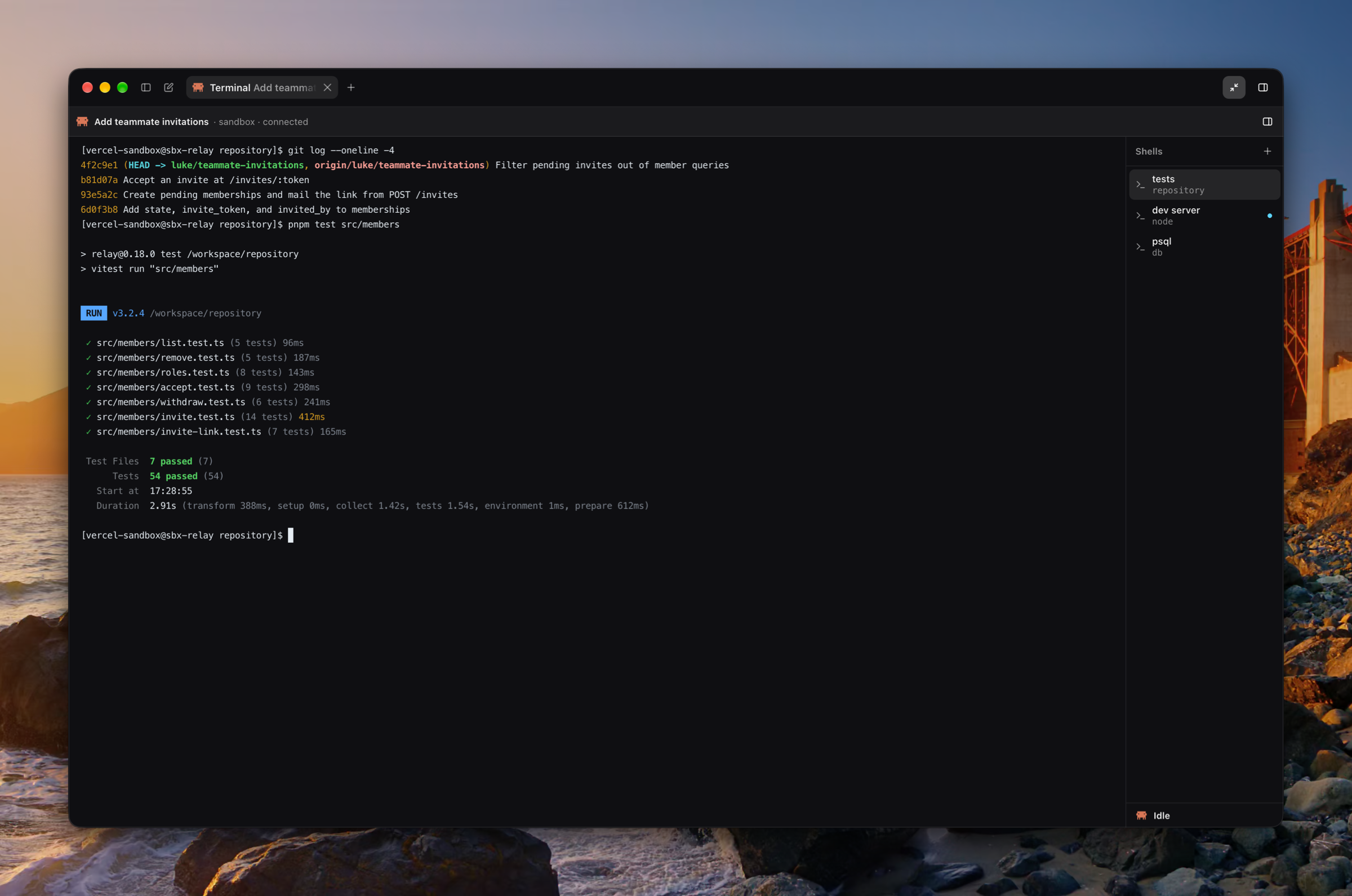
Task: Toggle the right panel in title bar
Action: tap(1263, 87)
